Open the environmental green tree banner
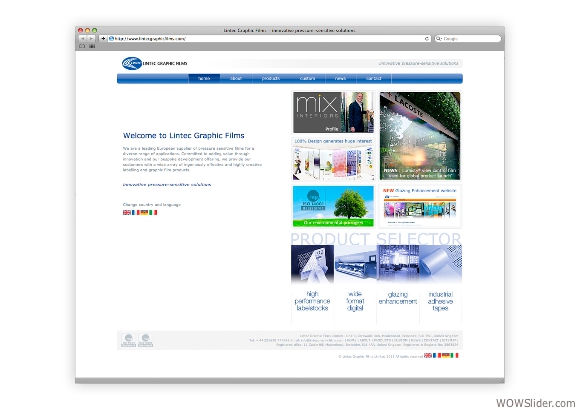 (333, 206)
